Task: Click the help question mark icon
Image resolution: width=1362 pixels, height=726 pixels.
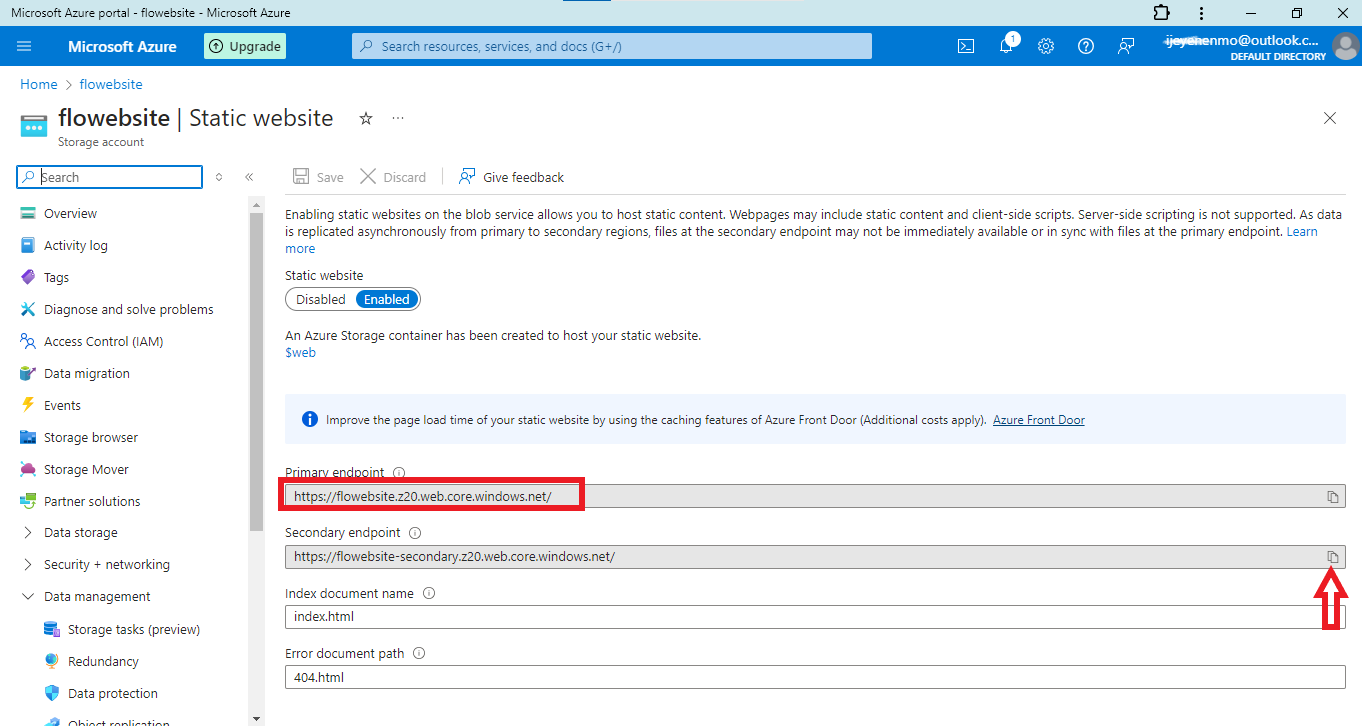Action: pos(1086,46)
